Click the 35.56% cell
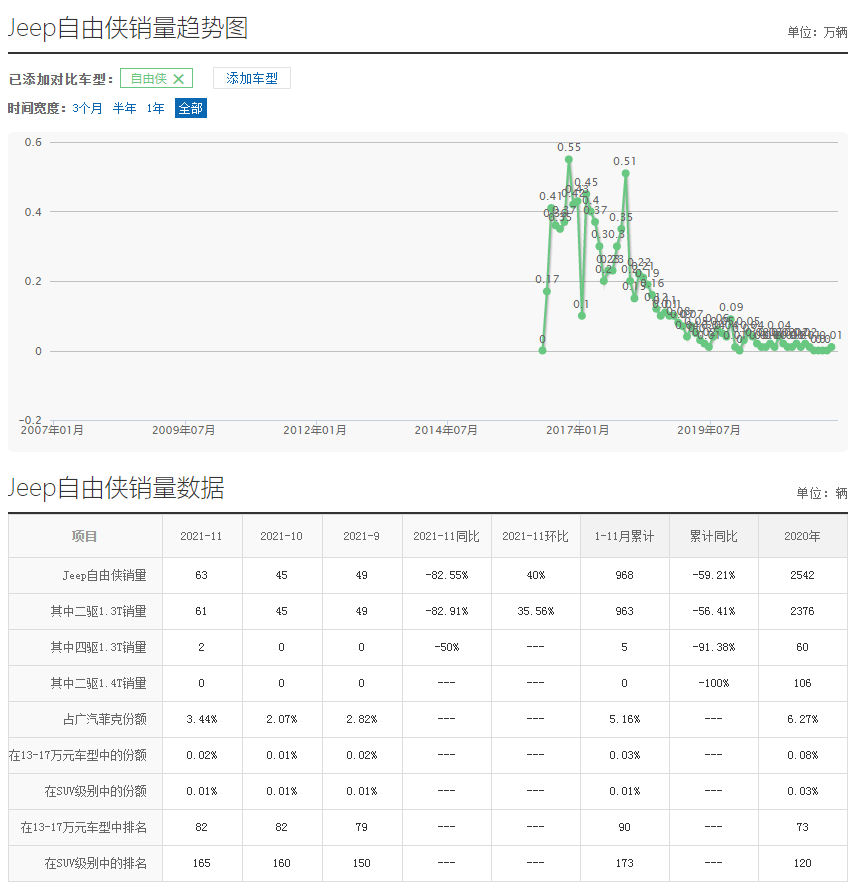Image resolution: width=862 pixels, height=892 pixels. point(535,611)
